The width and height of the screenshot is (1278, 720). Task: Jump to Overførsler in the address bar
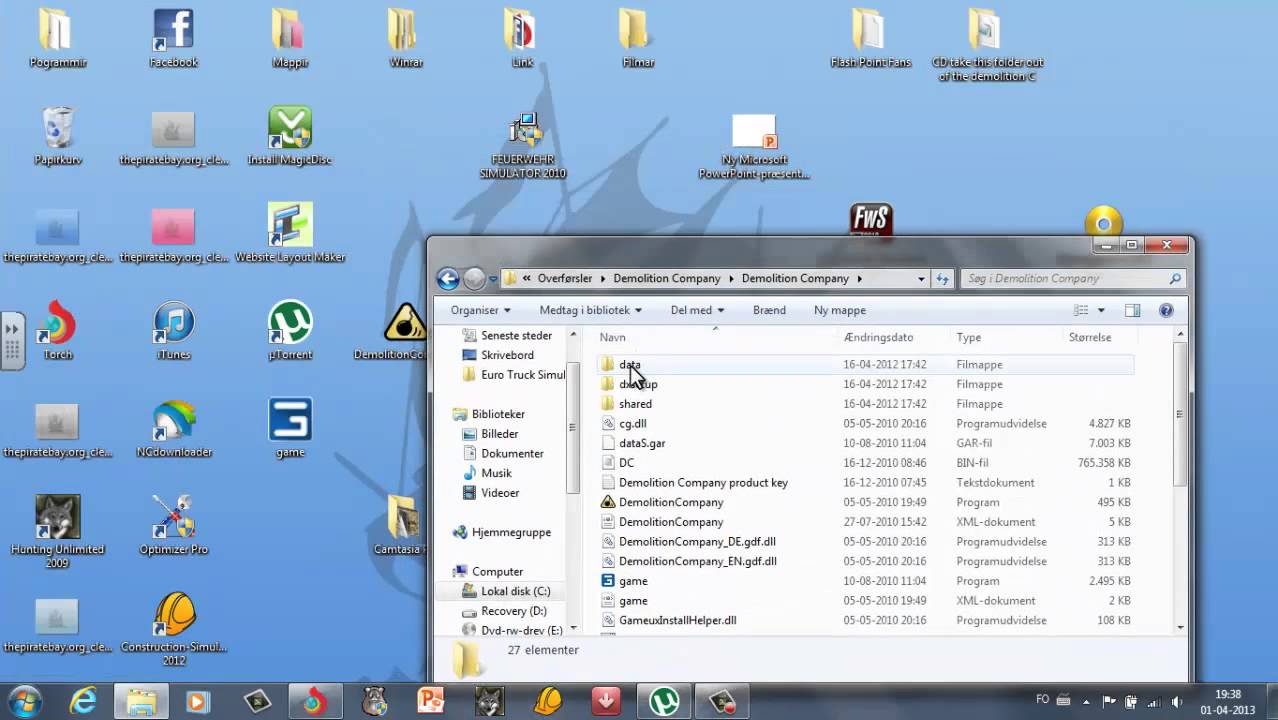pos(565,279)
